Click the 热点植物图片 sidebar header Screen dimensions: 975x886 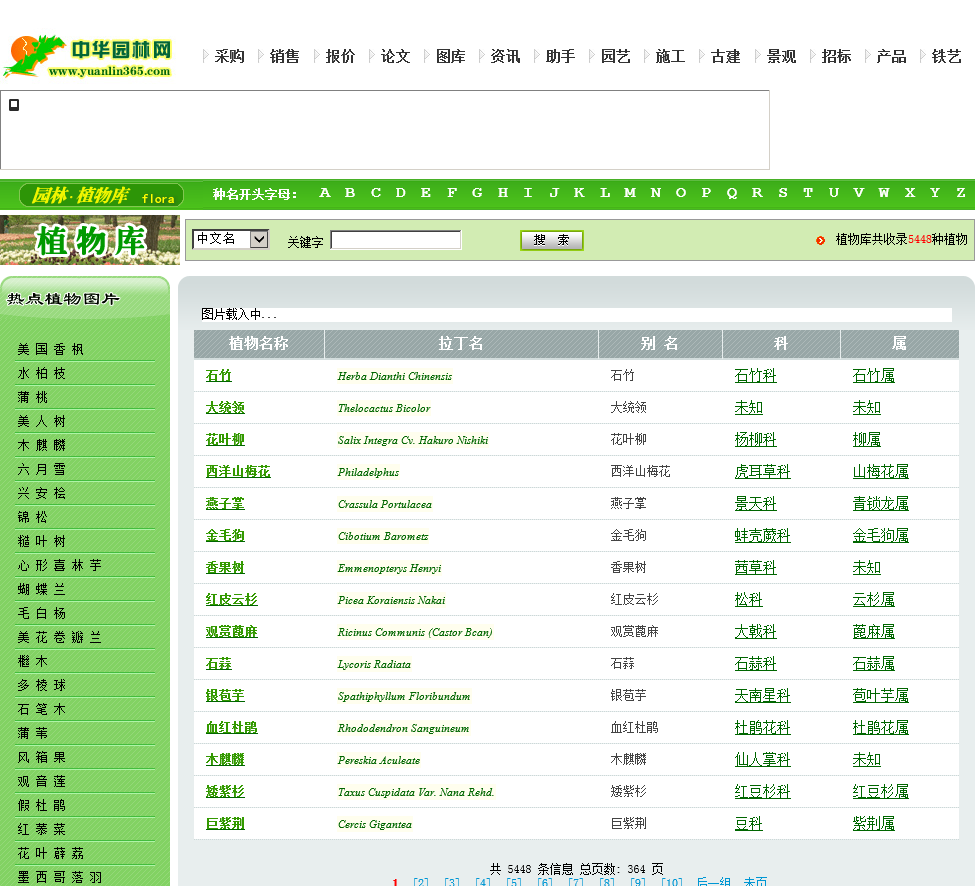(64, 298)
